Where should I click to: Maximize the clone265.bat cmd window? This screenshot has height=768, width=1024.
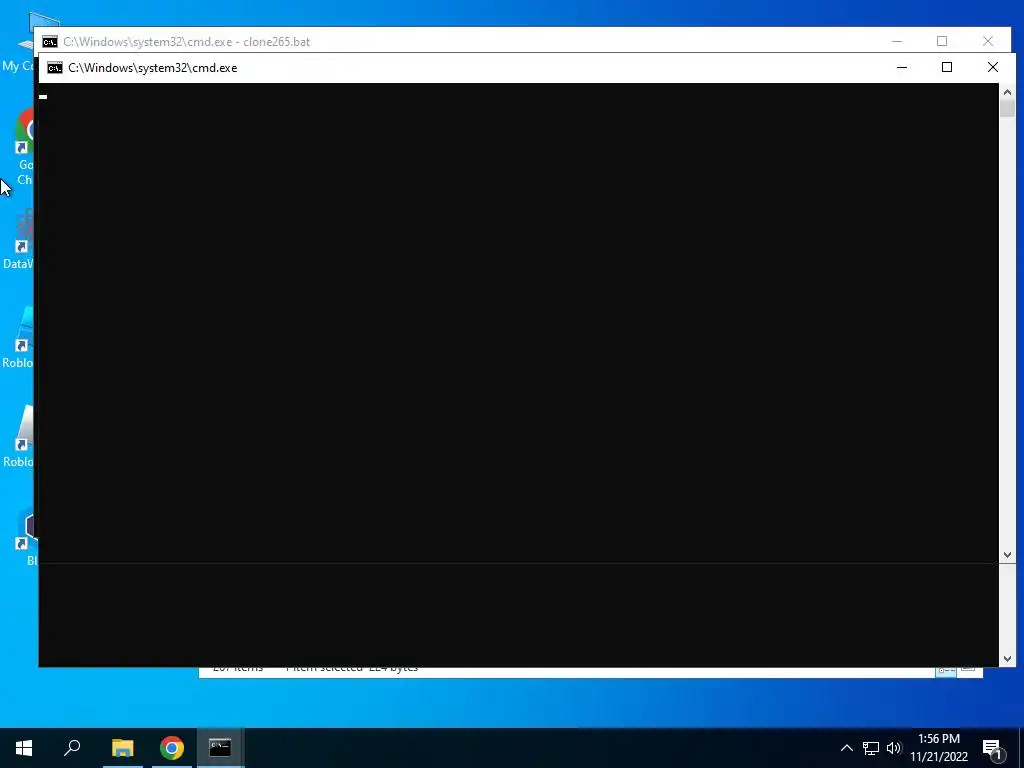coord(942,41)
